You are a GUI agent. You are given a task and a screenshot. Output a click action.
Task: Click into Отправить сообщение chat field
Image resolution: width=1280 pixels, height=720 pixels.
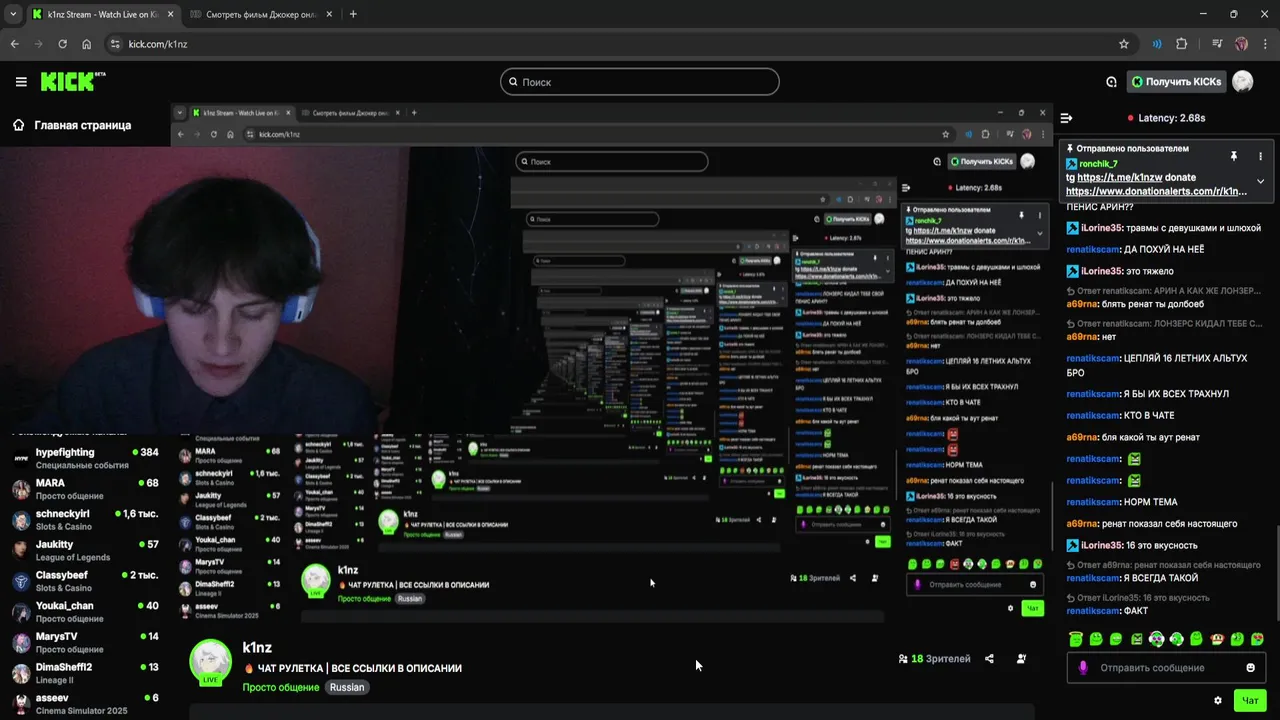pyautogui.click(x=1166, y=668)
